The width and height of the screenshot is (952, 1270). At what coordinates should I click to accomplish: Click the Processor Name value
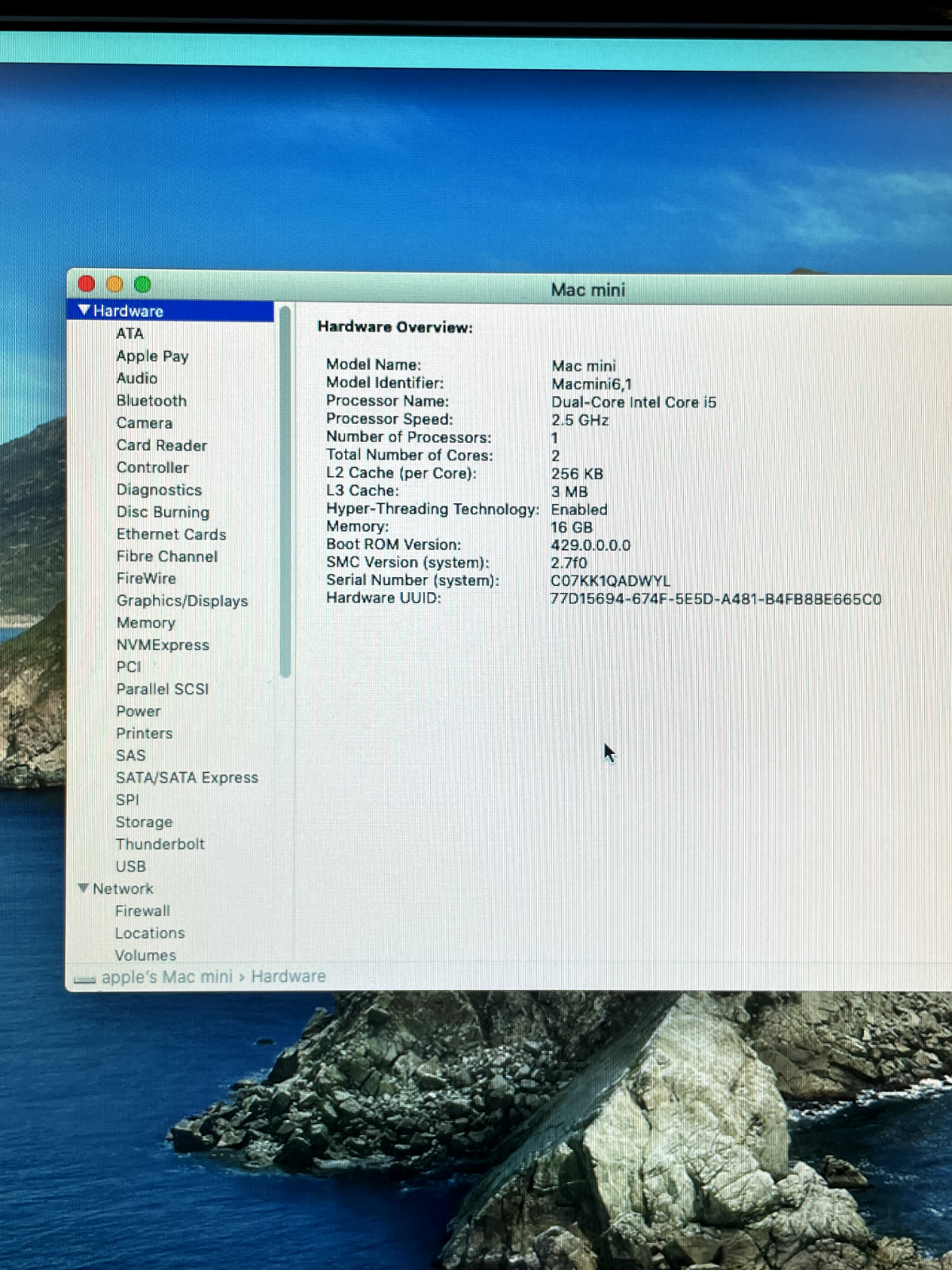pyautogui.click(x=634, y=402)
